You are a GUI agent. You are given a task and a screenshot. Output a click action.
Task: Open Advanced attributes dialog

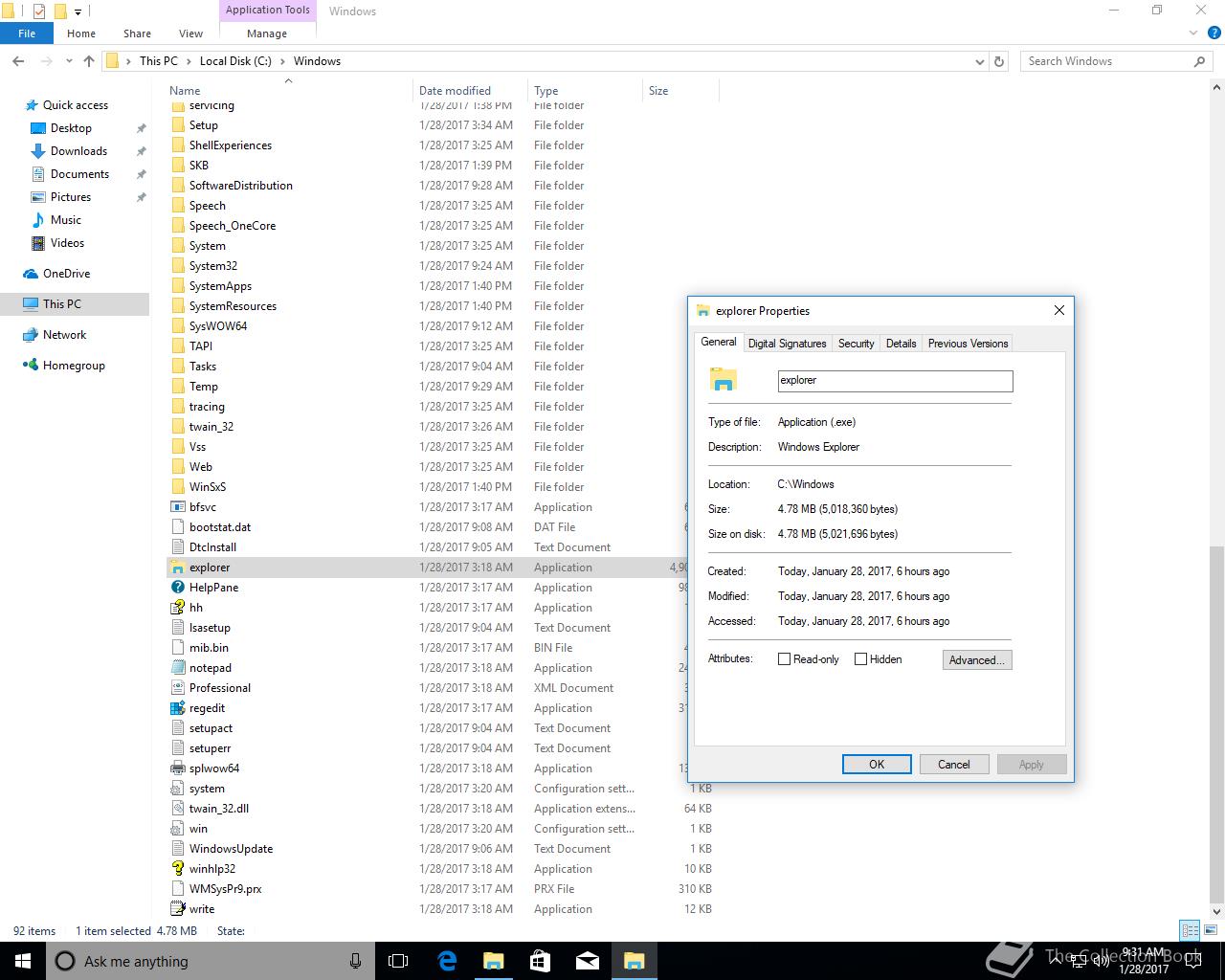[x=977, y=660]
